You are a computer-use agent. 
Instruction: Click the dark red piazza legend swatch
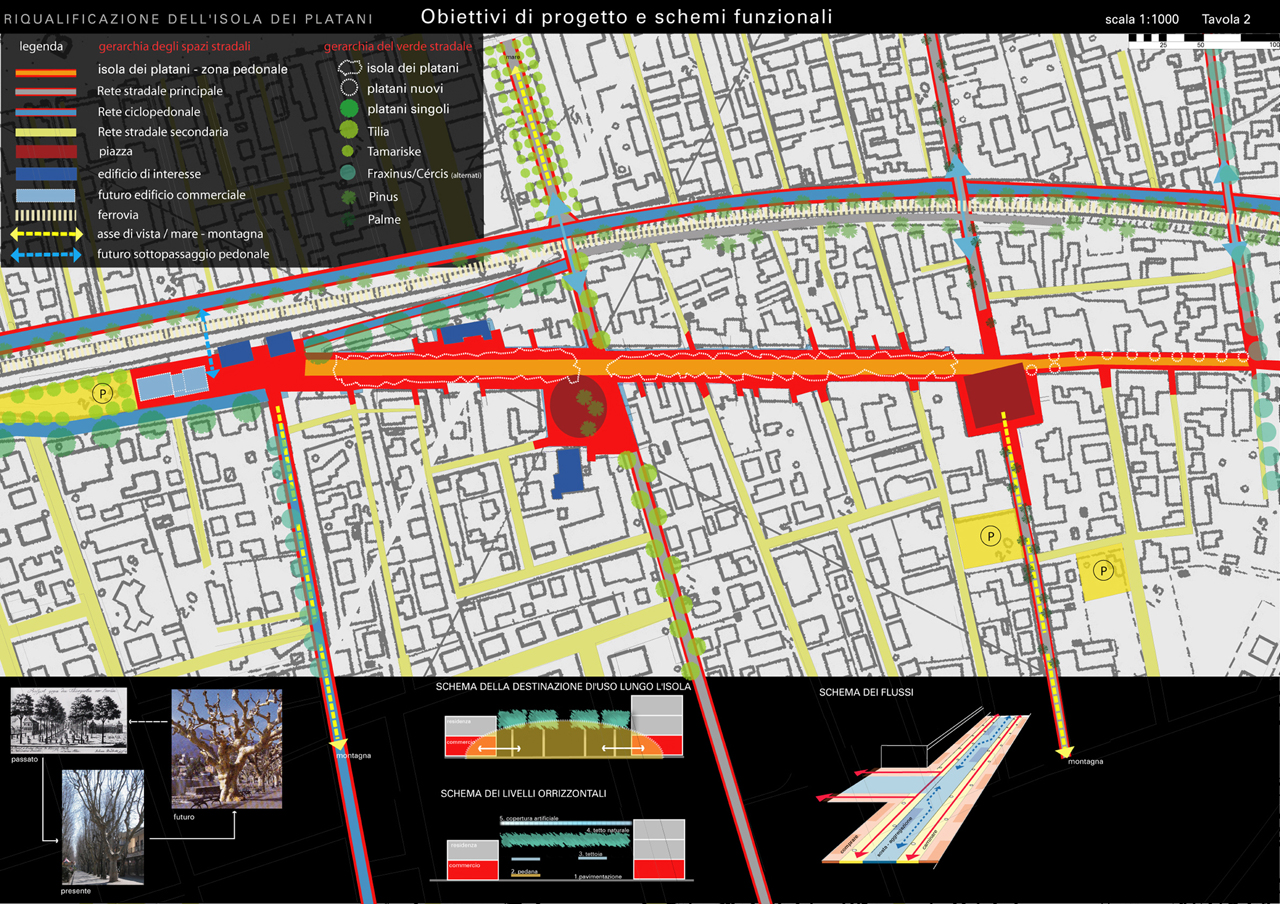click(x=48, y=152)
